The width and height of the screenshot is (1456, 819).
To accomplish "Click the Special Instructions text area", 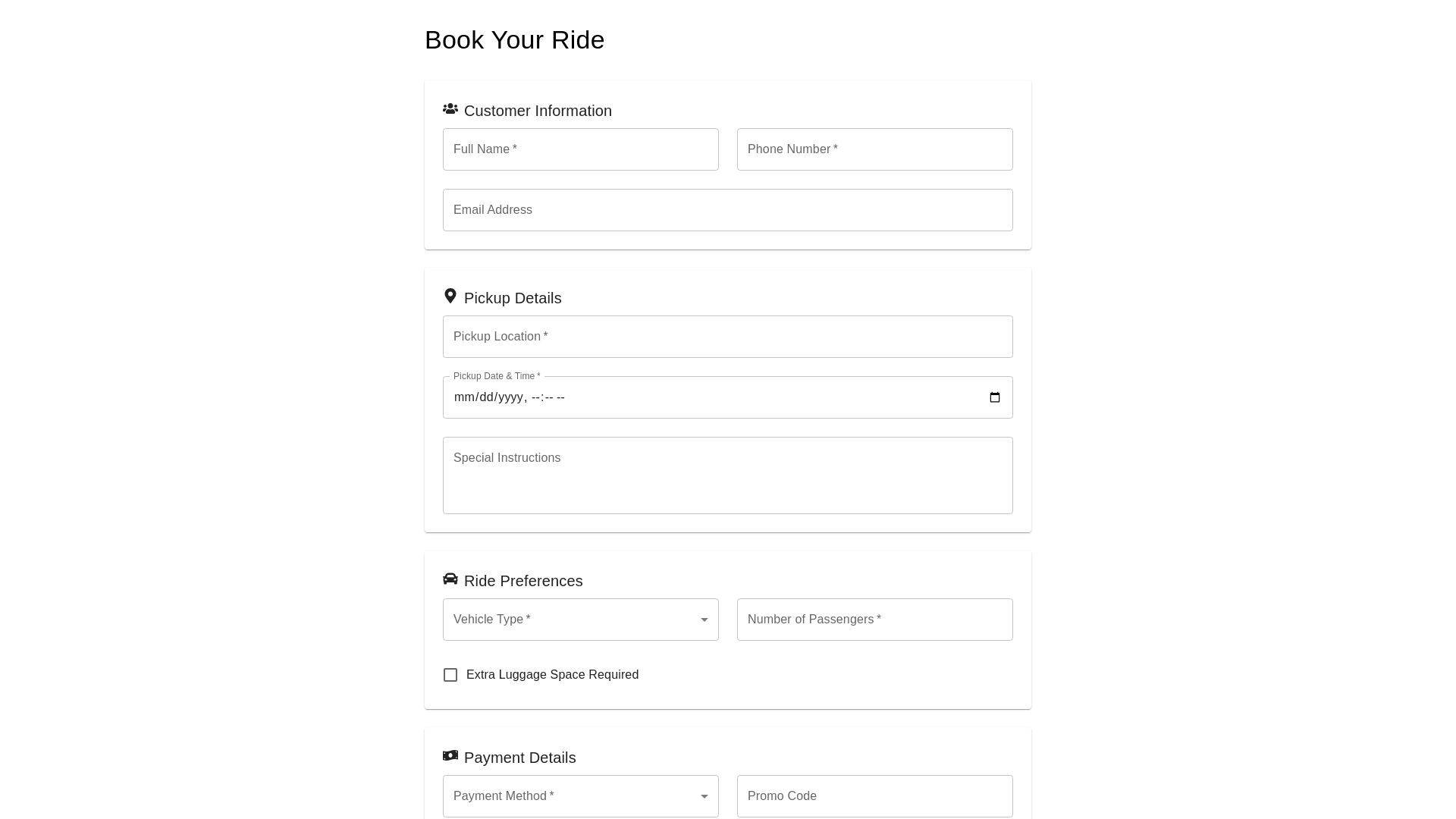I will click(x=728, y=475).
